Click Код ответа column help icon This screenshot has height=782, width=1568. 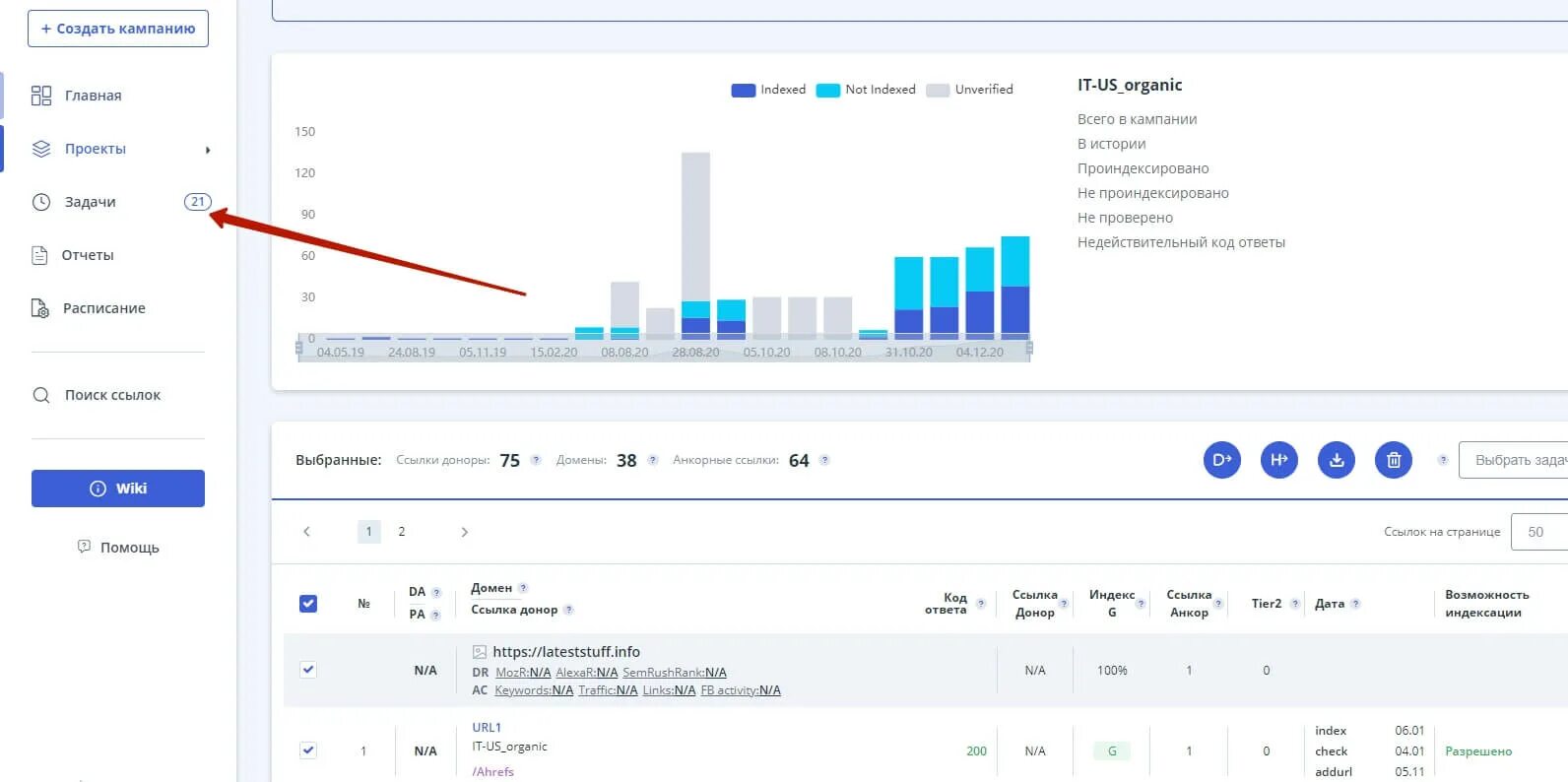980,604
